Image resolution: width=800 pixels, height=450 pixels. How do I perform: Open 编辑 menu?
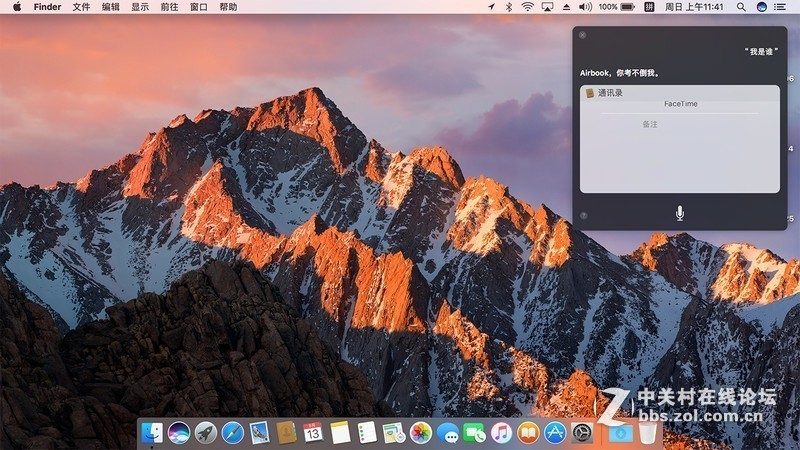(111, 7)
